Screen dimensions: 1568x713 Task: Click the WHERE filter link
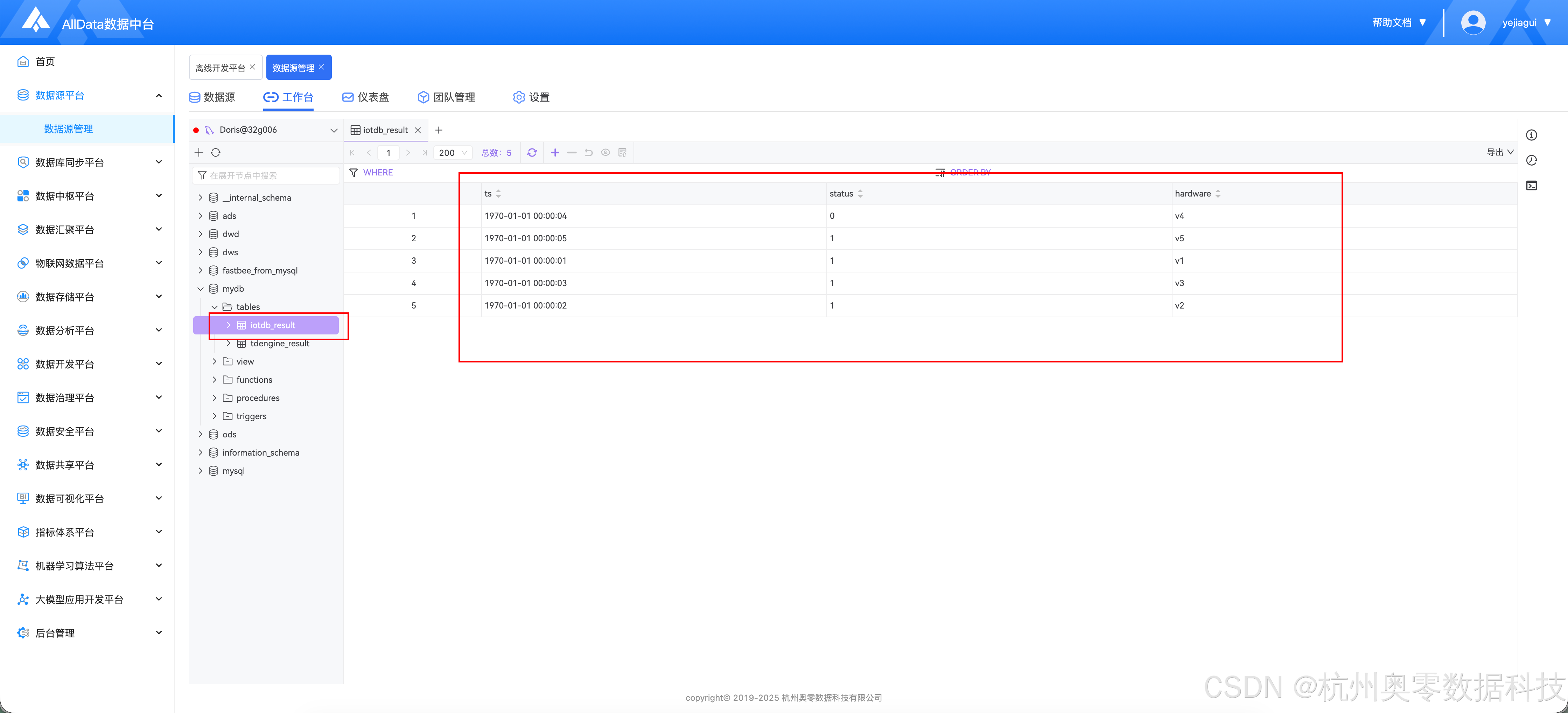(377, 173)
